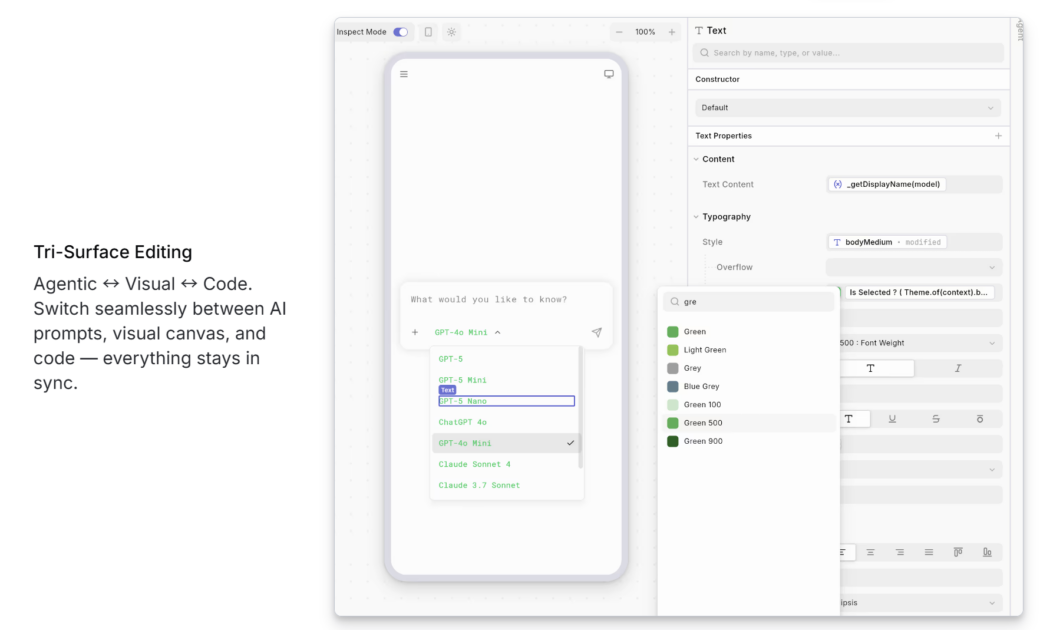Screen dimensions: 1040x630
Task: Click the _getDisplayName(model) text content binding
Action: 888,184
